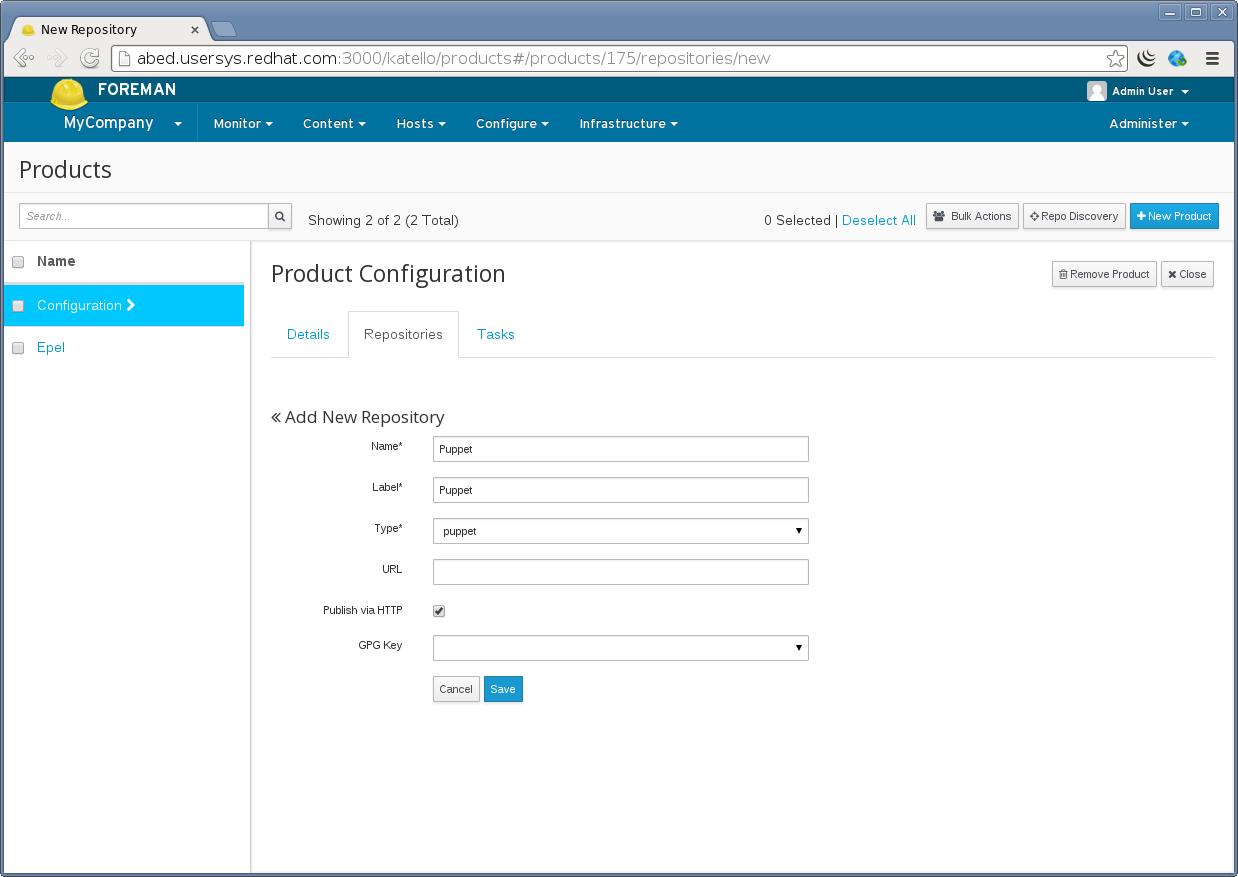Click the double-chevron back to repositories
Screen dimensions: 1238x877
click(x=276, y=417)
